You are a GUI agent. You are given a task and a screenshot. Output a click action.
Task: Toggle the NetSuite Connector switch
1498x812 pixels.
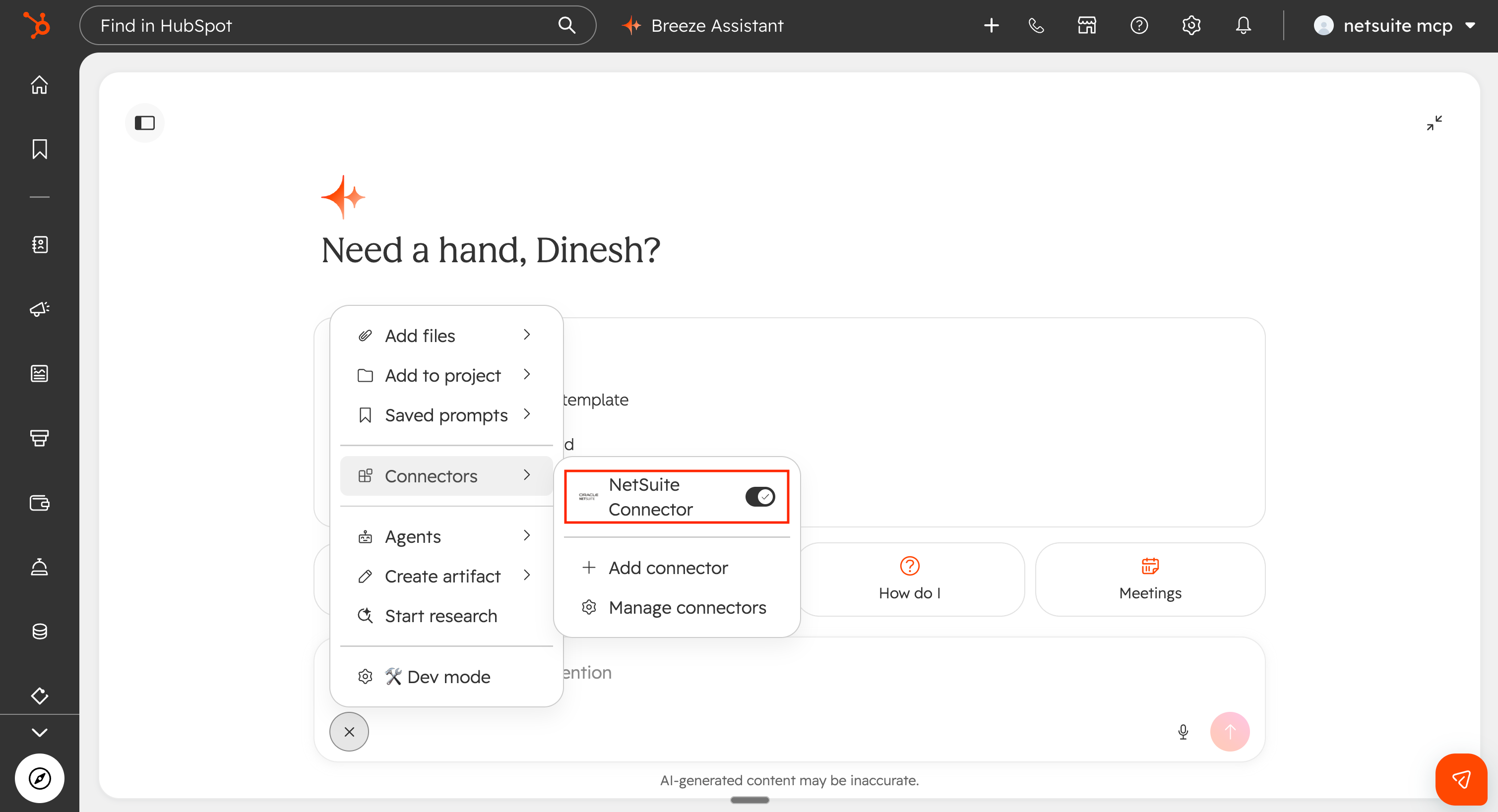[x=760, y=497]
